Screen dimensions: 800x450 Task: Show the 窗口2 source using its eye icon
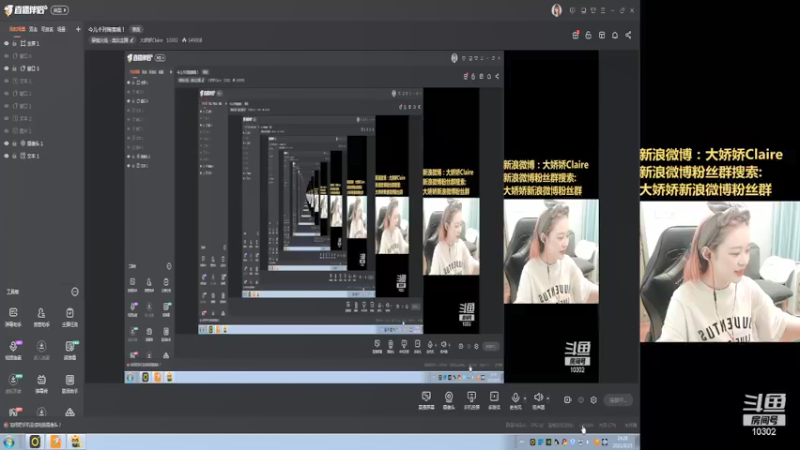[x=7, y=93]
